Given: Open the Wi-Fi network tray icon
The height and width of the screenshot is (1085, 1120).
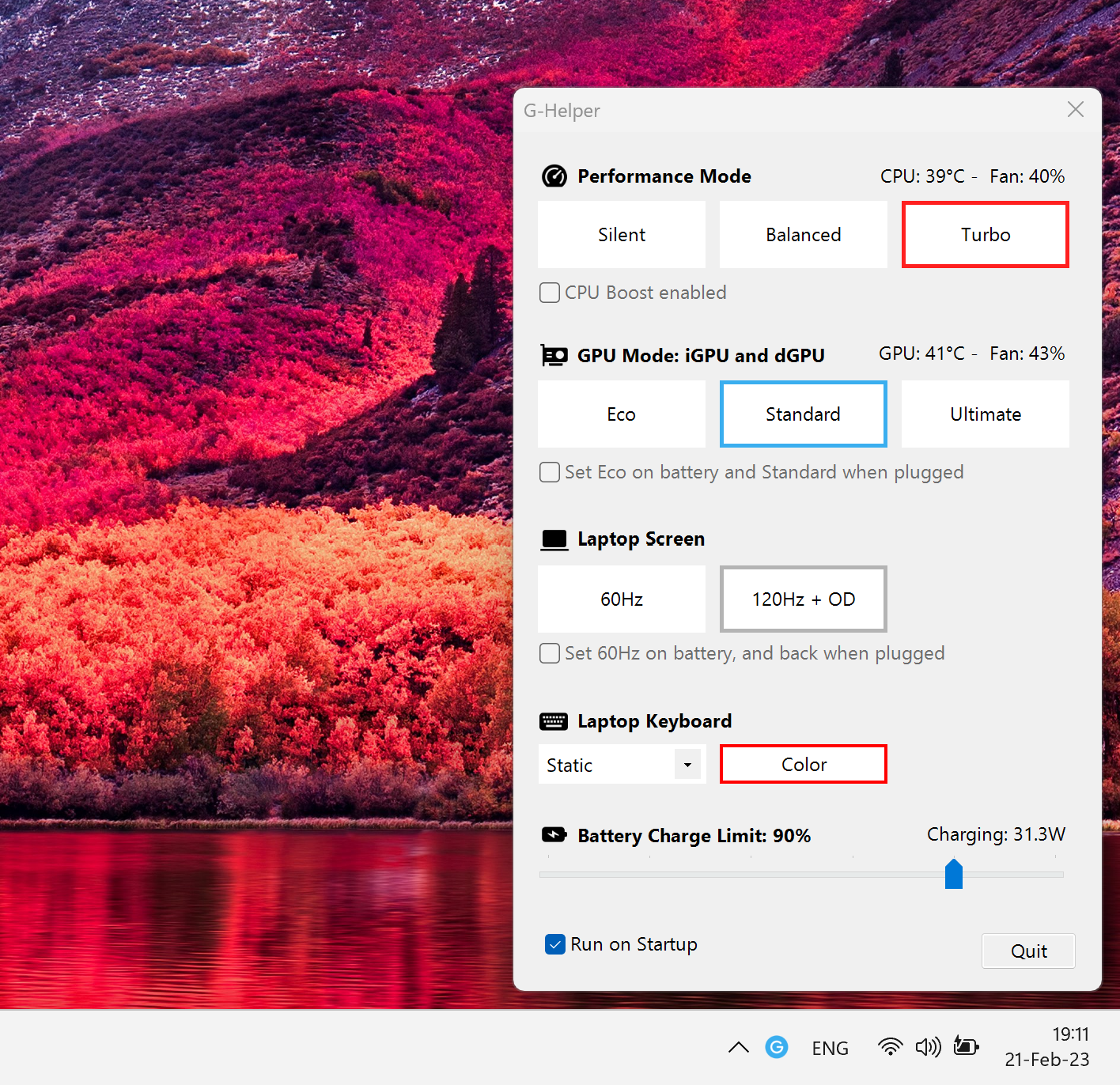Looking at the screenshot, I should click(890, 1047).
